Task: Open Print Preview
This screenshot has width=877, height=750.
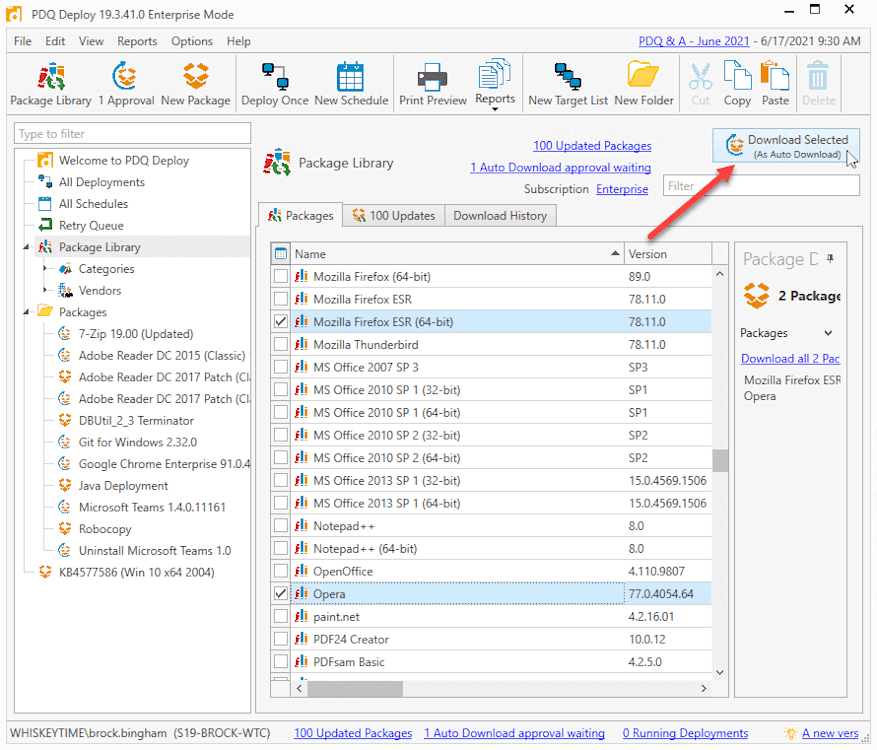Action: [433, 84]
